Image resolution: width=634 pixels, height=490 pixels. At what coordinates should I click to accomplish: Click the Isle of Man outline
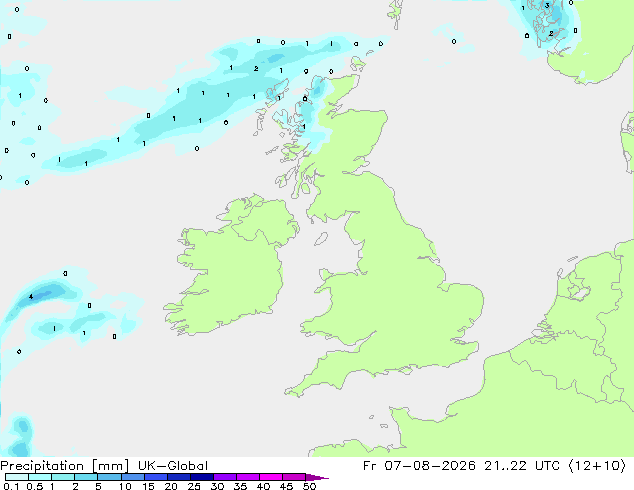321,239
